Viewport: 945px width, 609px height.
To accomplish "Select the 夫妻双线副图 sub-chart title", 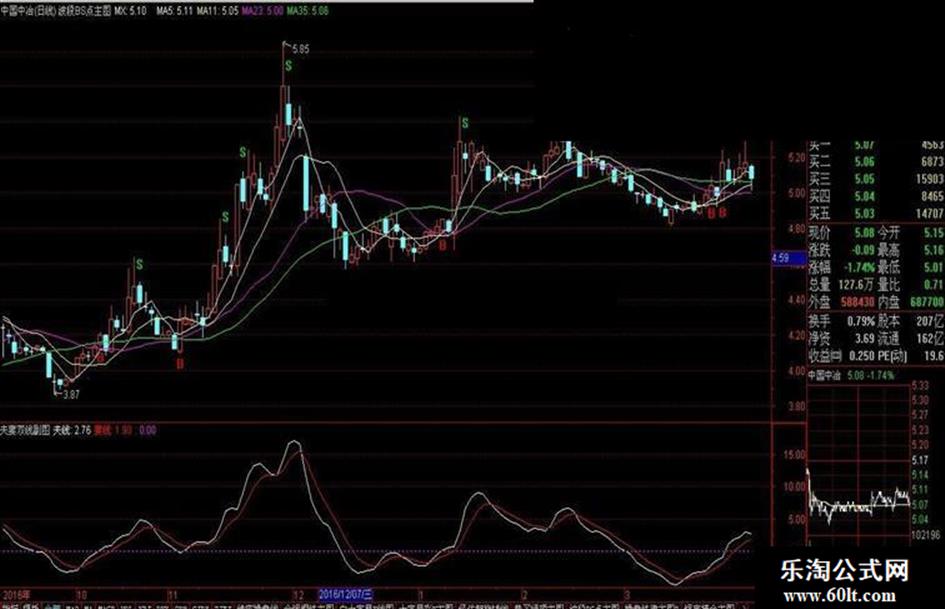I will [x=25, y=430].
